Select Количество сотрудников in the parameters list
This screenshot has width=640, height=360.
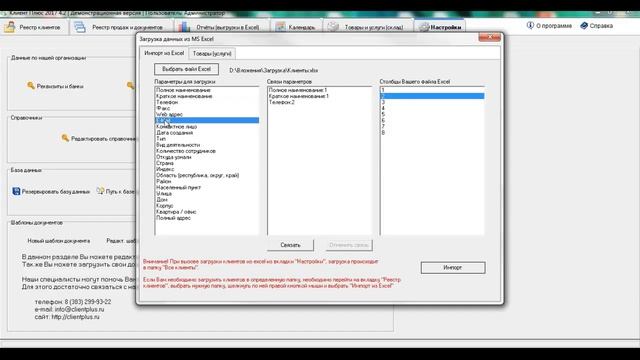click(207, 151)
